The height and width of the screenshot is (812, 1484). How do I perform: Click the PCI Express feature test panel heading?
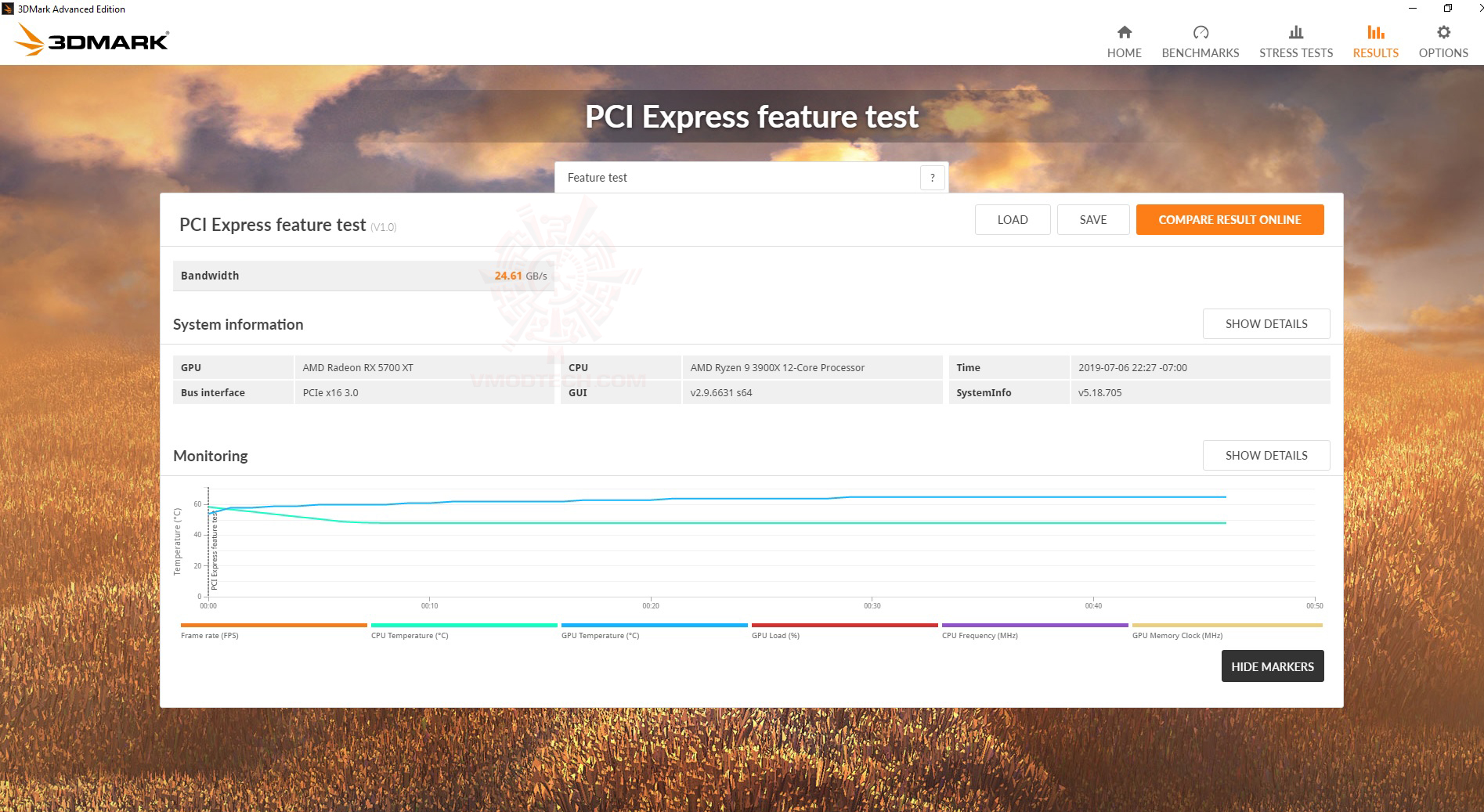coord(273,226)
